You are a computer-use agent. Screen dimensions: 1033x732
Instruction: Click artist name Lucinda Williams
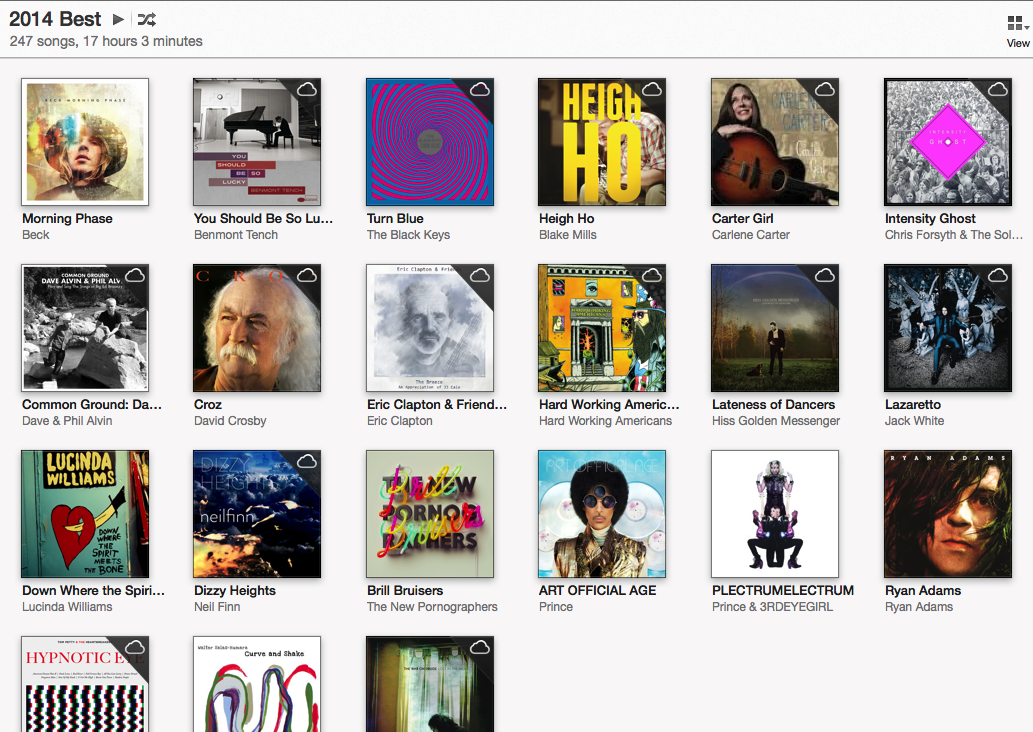67,607
